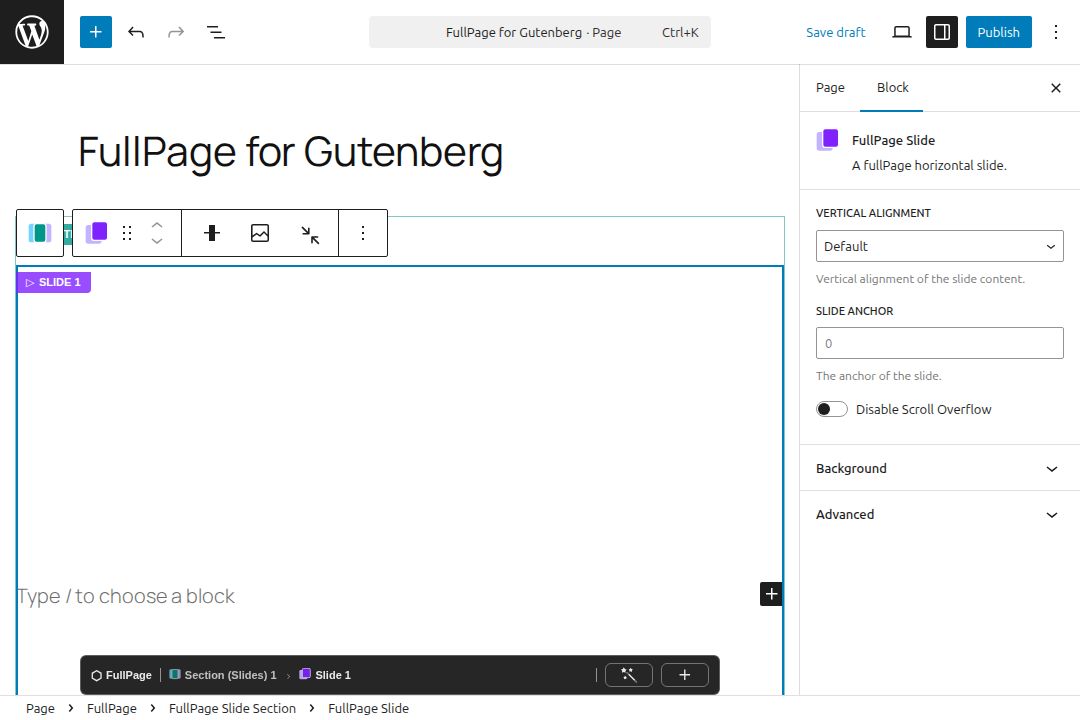Open Document Overview list icon
The width and height of the screenshot is (1080, 720).
point(216,32)
